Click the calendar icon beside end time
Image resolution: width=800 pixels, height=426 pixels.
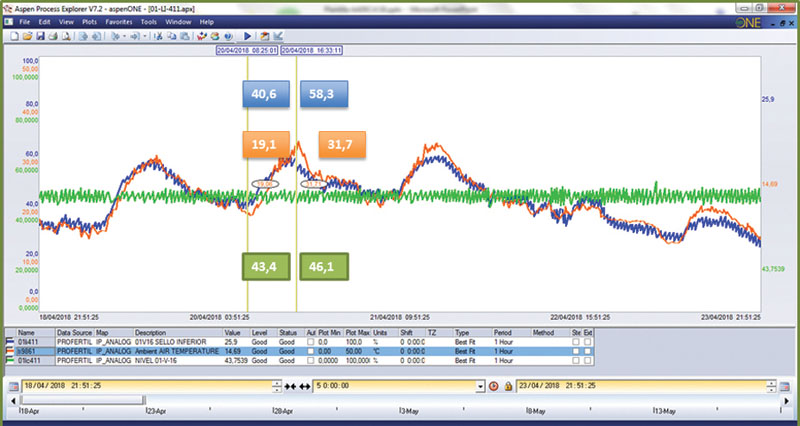[x=785, y=387]
